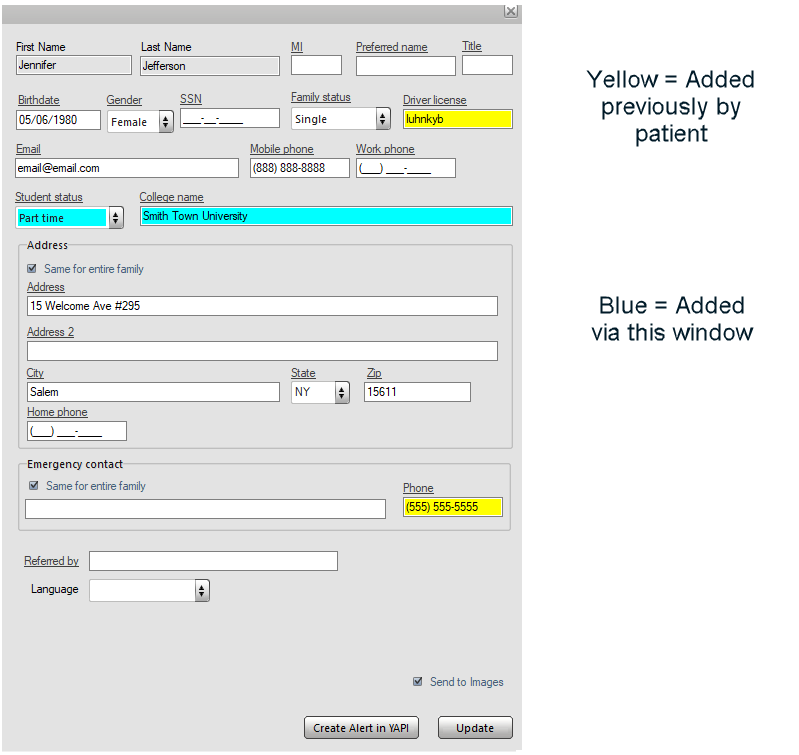
Task: Click the Address 2 field
Action: point(262,351)
